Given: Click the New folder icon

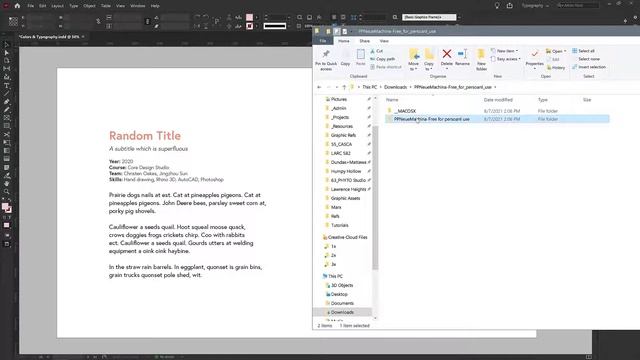Looking at the screenshot, I should (x=481, y=54).
